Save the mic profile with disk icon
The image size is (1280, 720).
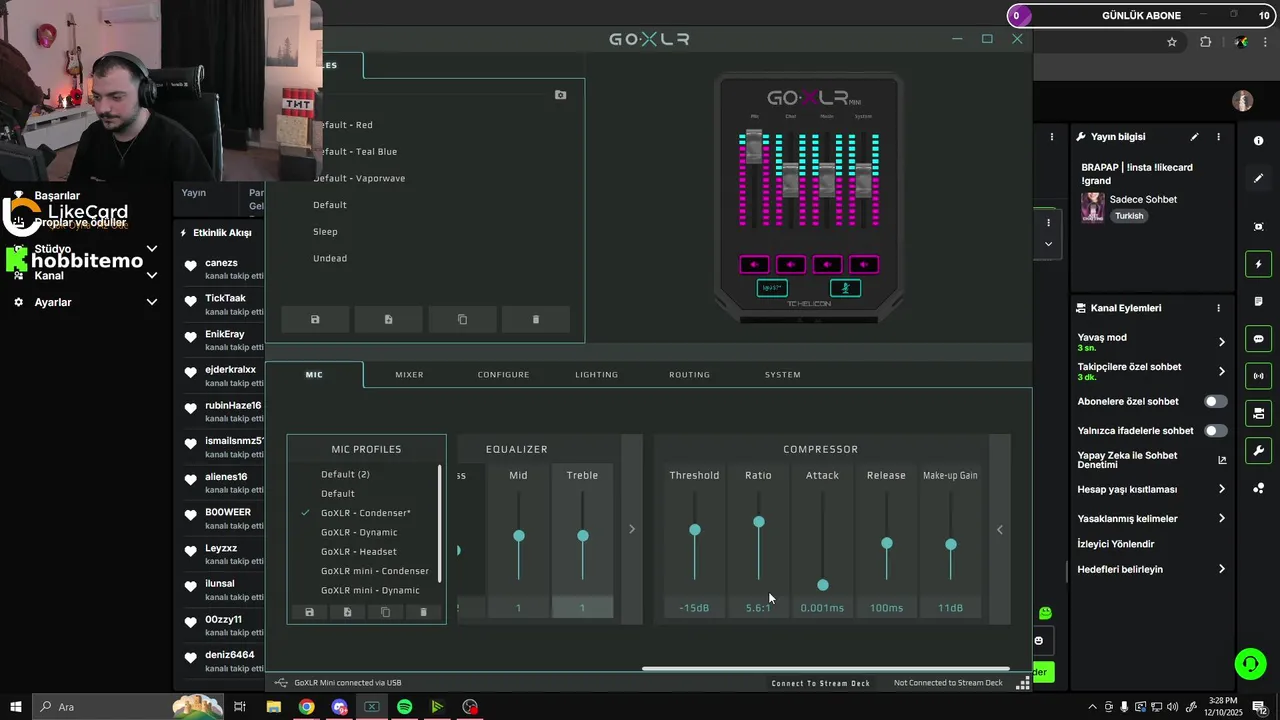309,612
